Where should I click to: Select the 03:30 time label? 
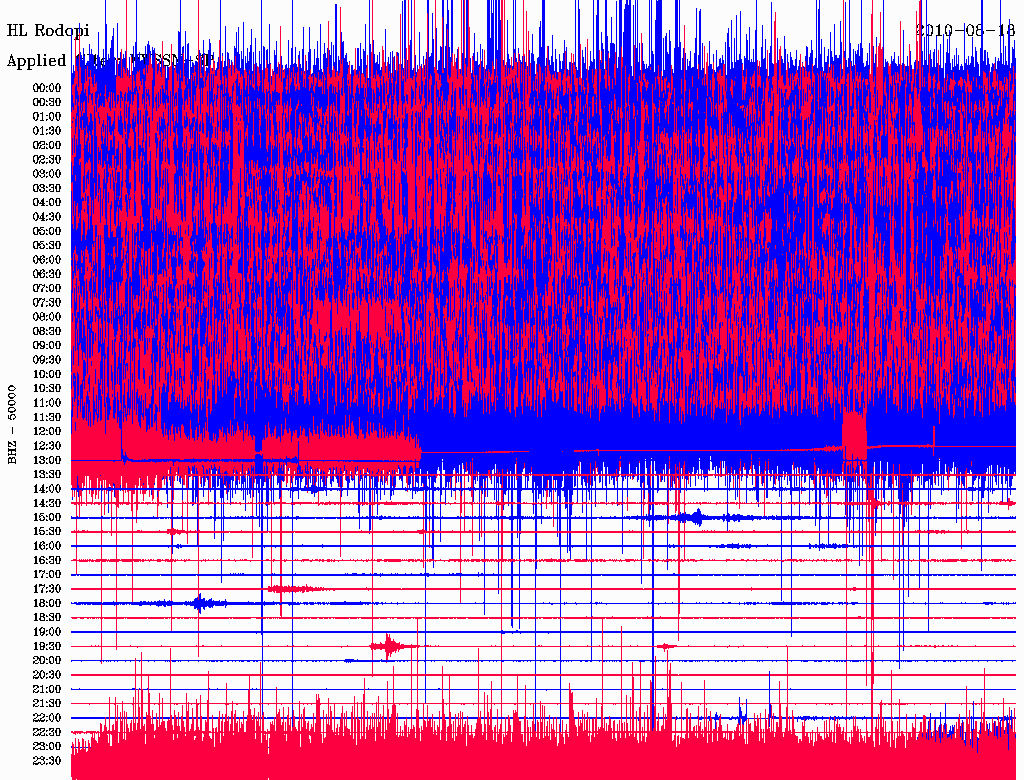46,189
